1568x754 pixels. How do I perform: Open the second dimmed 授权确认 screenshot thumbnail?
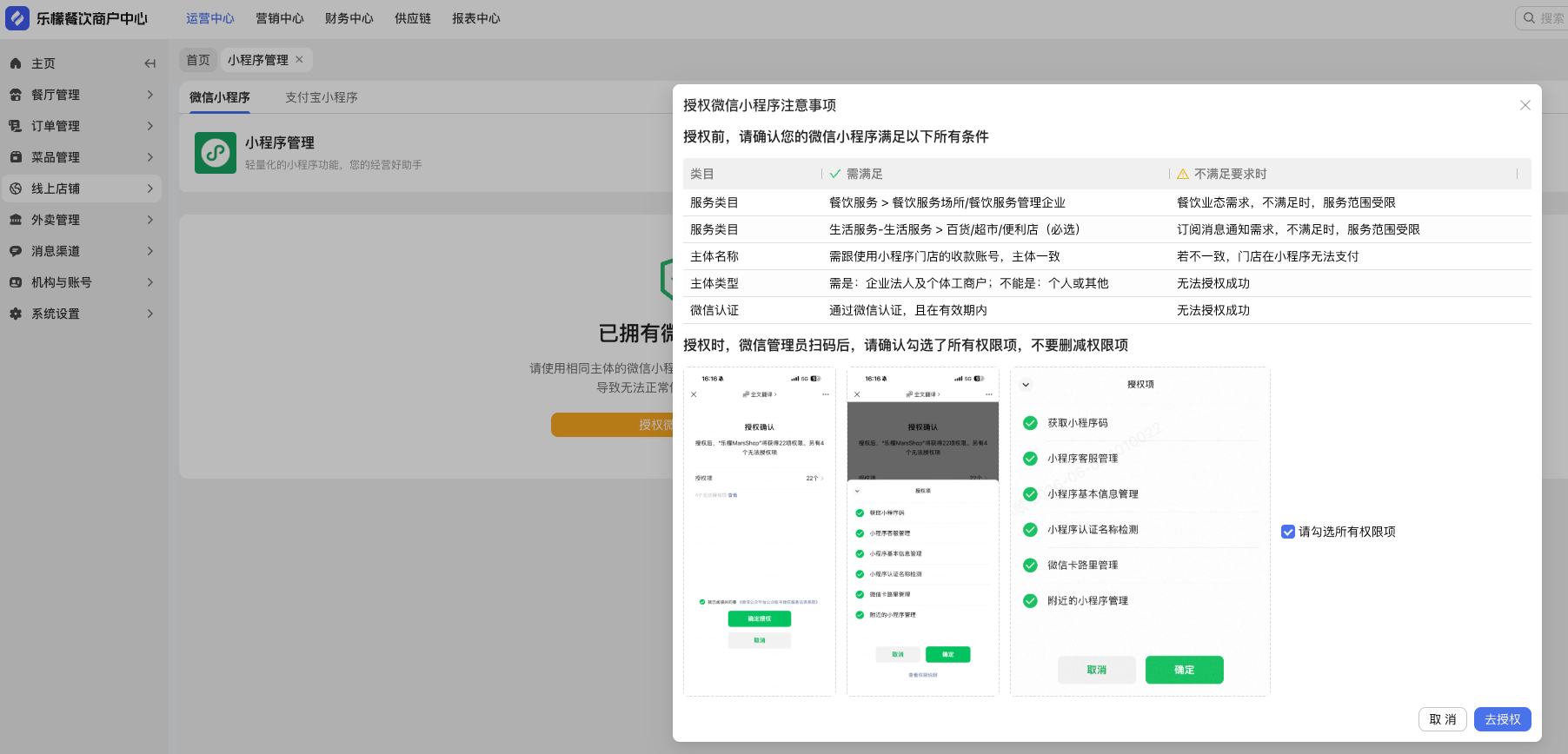tap(923, 532)
